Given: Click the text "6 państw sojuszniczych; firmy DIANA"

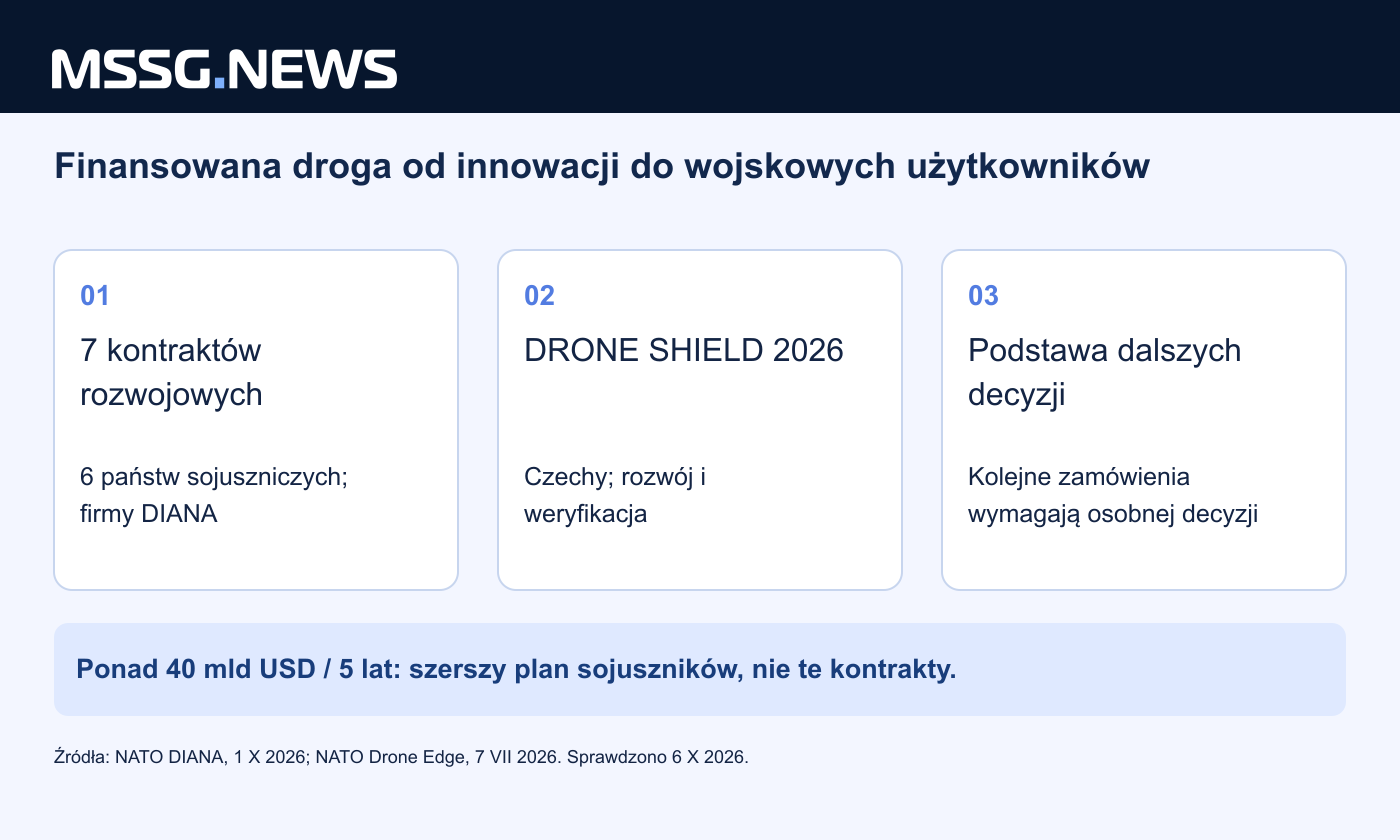Looking at the screenshot, I should point(214,496).
